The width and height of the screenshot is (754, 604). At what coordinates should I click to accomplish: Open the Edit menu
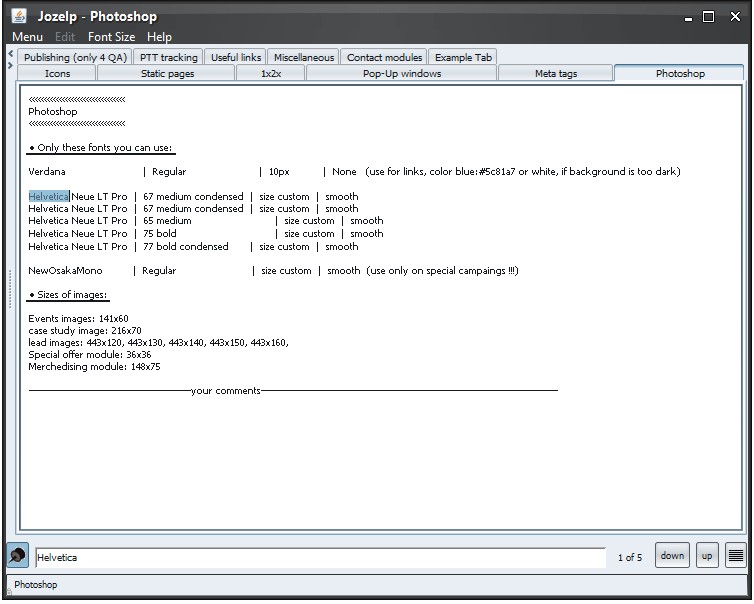(65, 37)
